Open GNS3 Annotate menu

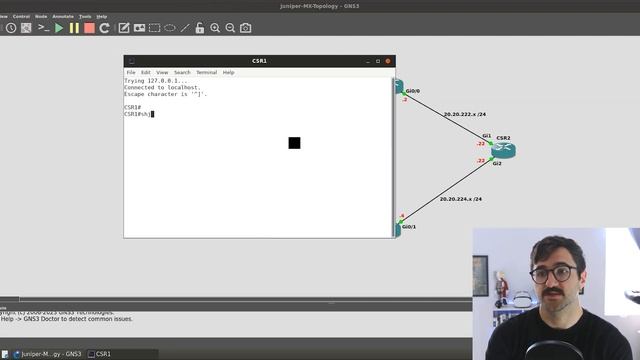click(63, 17)
